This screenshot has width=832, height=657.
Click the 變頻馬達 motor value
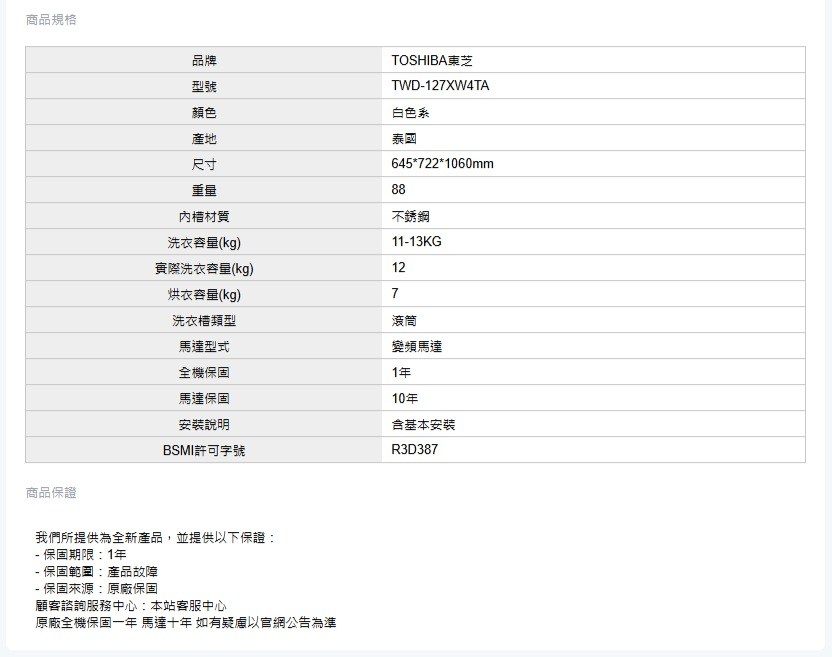click(x=417, y=347)
